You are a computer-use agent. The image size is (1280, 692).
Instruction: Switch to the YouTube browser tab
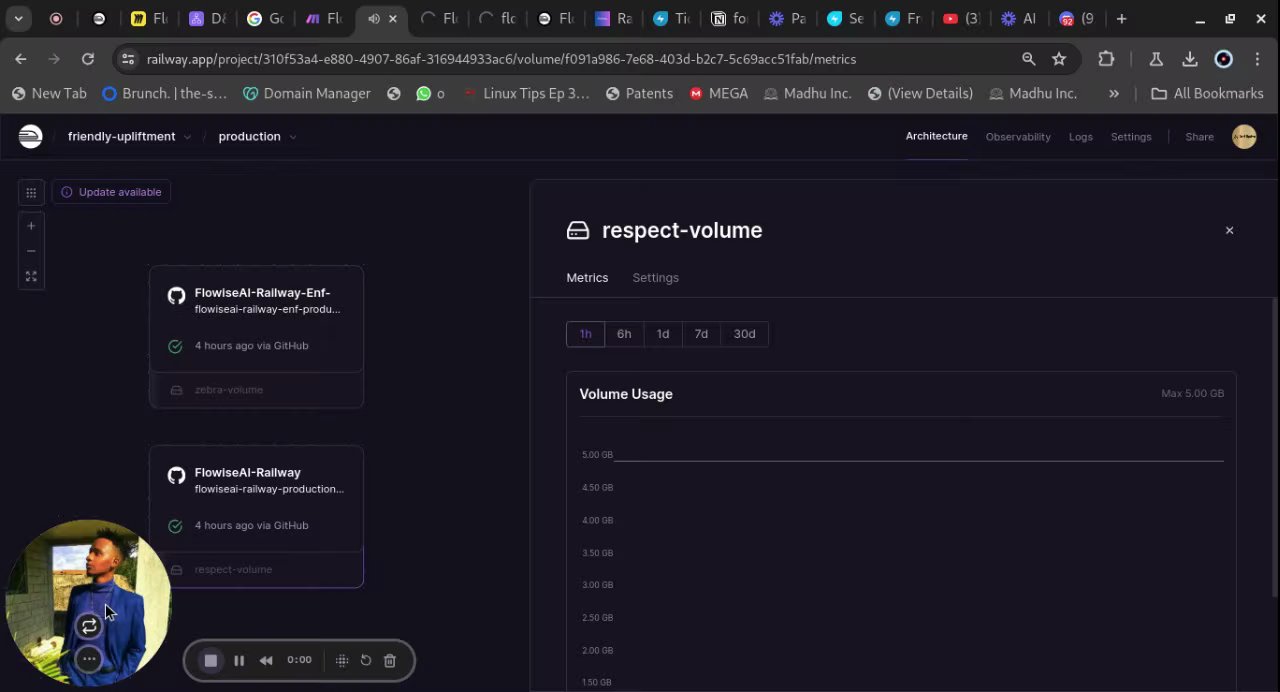(x=961, y=18)
